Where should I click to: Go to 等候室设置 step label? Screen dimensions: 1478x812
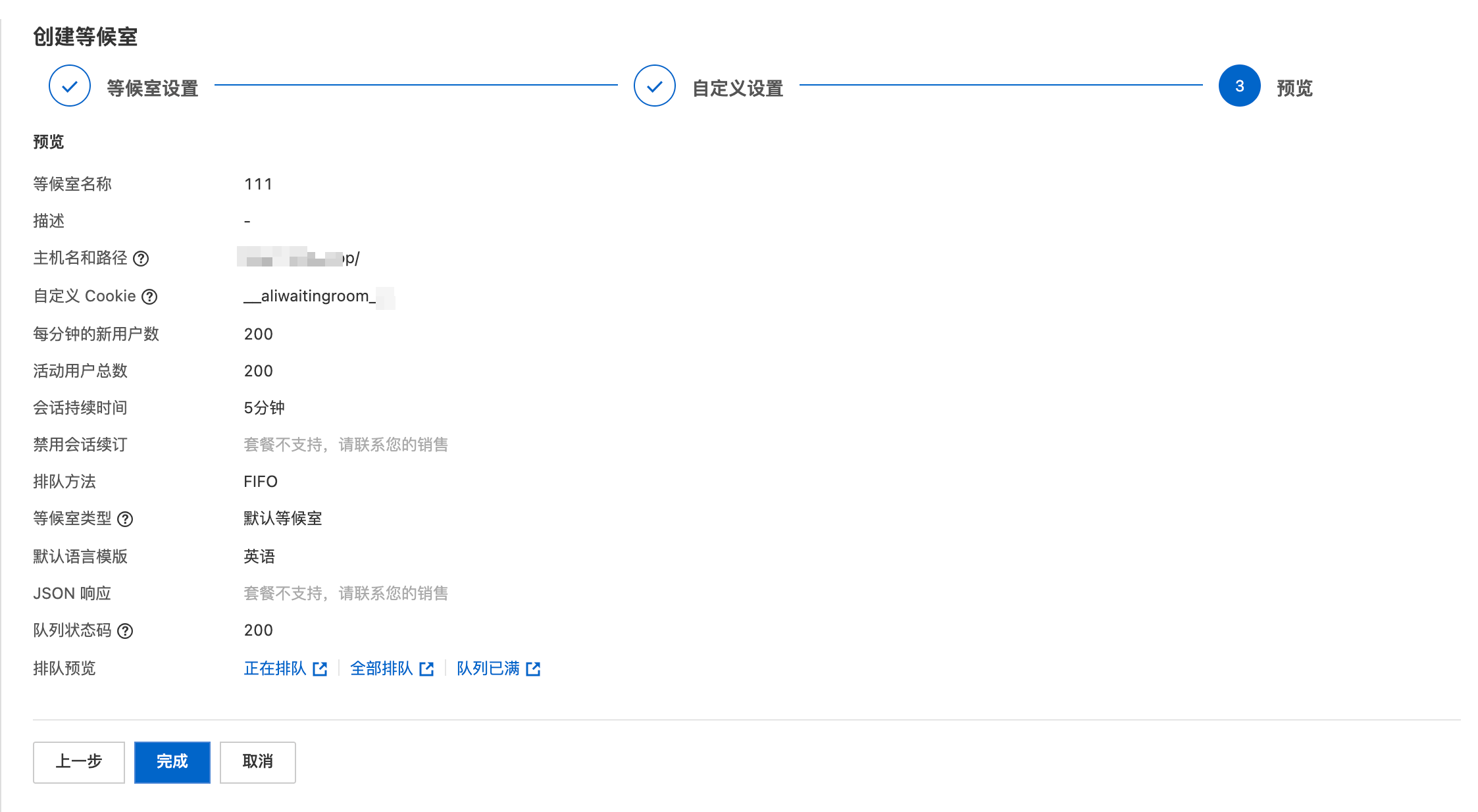point(153,88)
